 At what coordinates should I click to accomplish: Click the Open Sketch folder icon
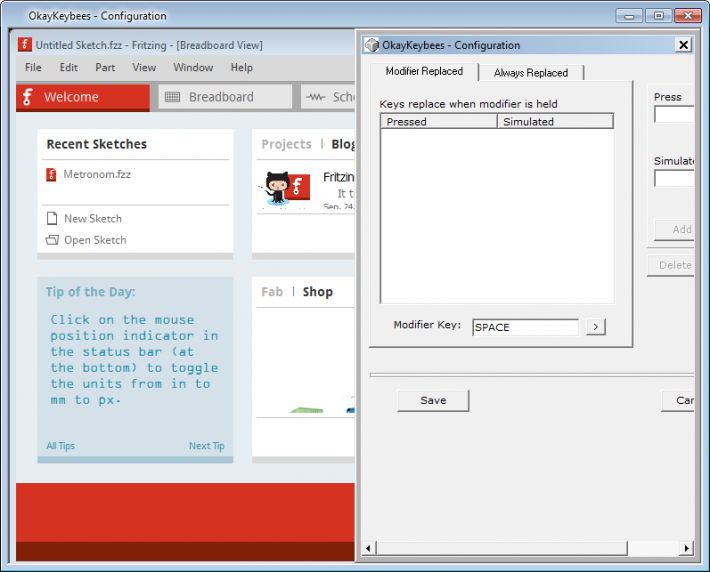52,240
